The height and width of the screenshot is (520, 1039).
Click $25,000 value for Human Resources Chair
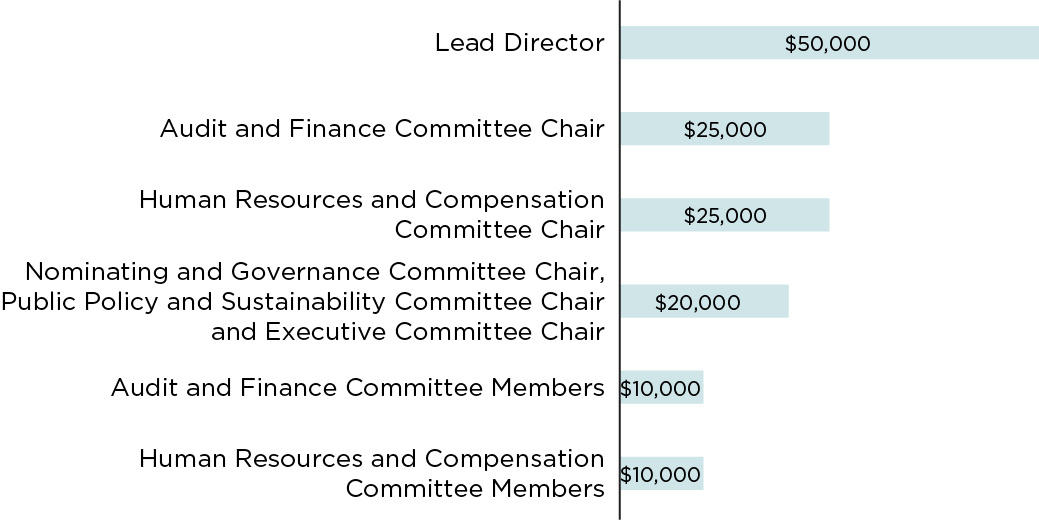pos(725,216)
